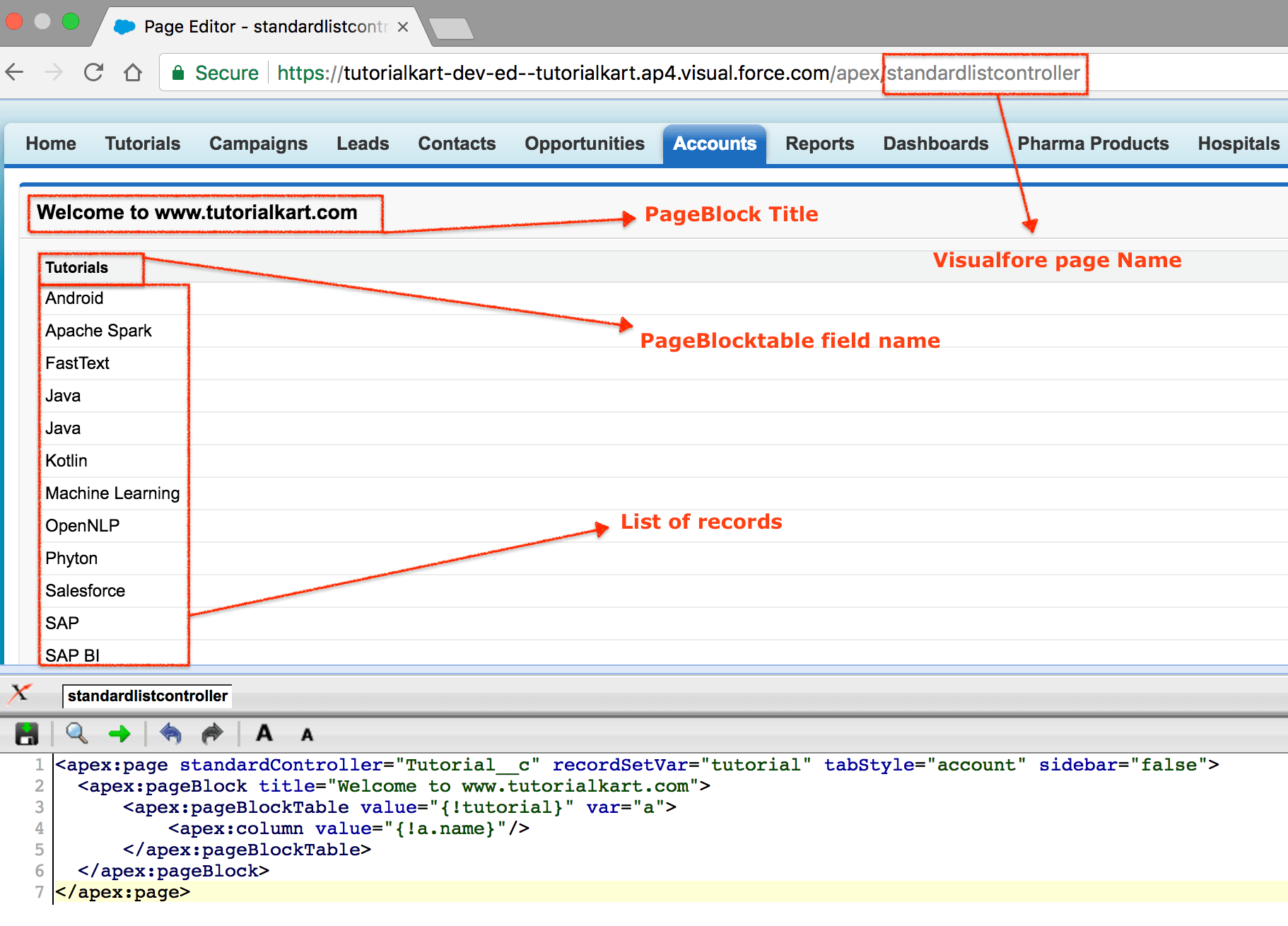Viewport: 1288px width, 926px height.
Task: Open the Reports tab
Action: [819, 143]
